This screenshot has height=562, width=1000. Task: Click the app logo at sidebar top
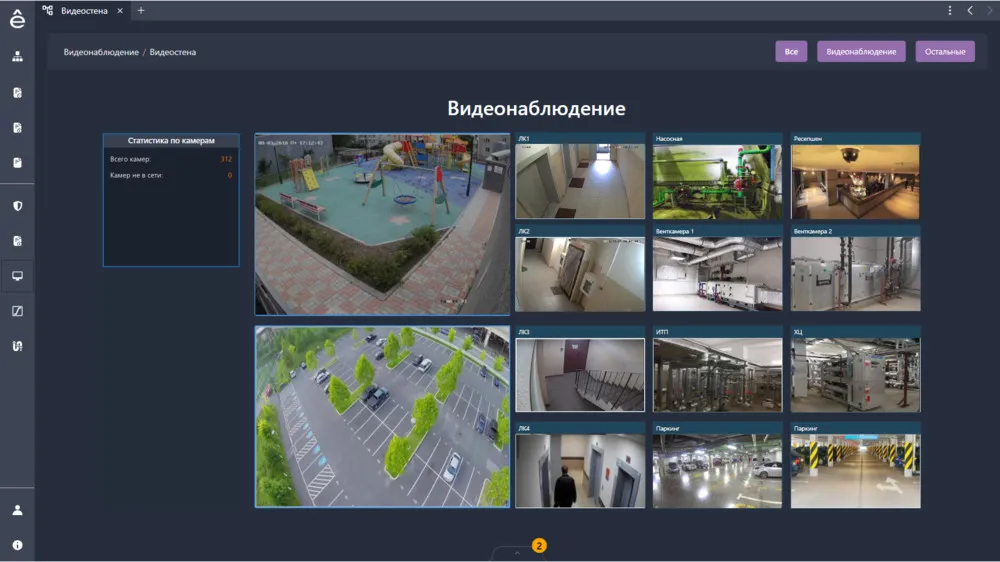(x=17, y=18)
